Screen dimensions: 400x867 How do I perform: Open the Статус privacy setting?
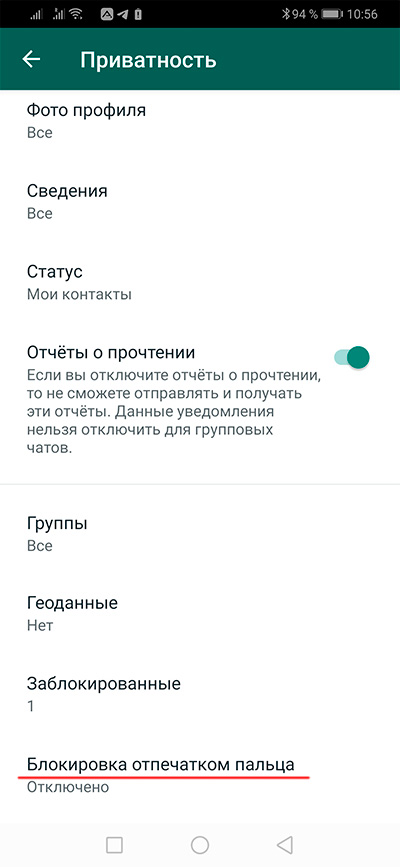(x=200, y=283)
